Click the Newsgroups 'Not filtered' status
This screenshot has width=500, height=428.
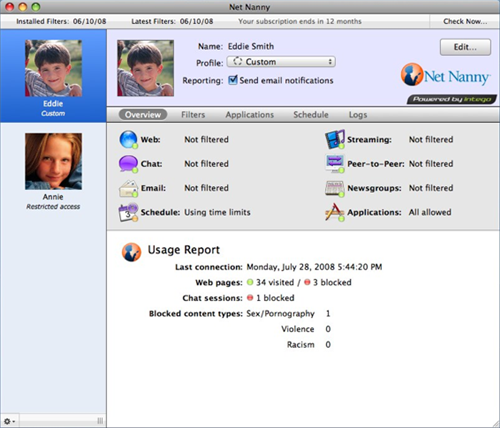click(431, 188)
